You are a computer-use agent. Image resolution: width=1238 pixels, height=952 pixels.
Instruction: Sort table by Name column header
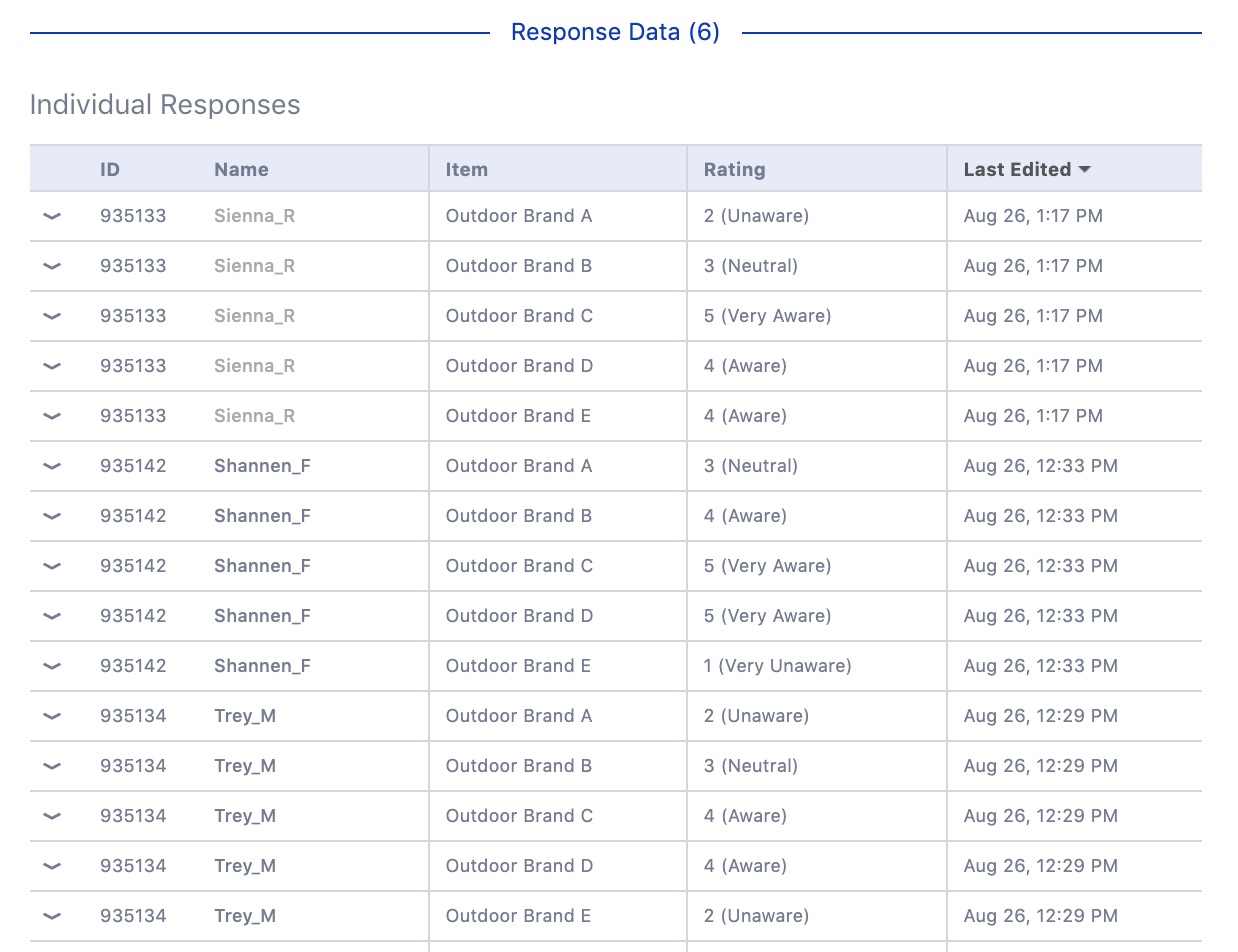pos(241,169)
